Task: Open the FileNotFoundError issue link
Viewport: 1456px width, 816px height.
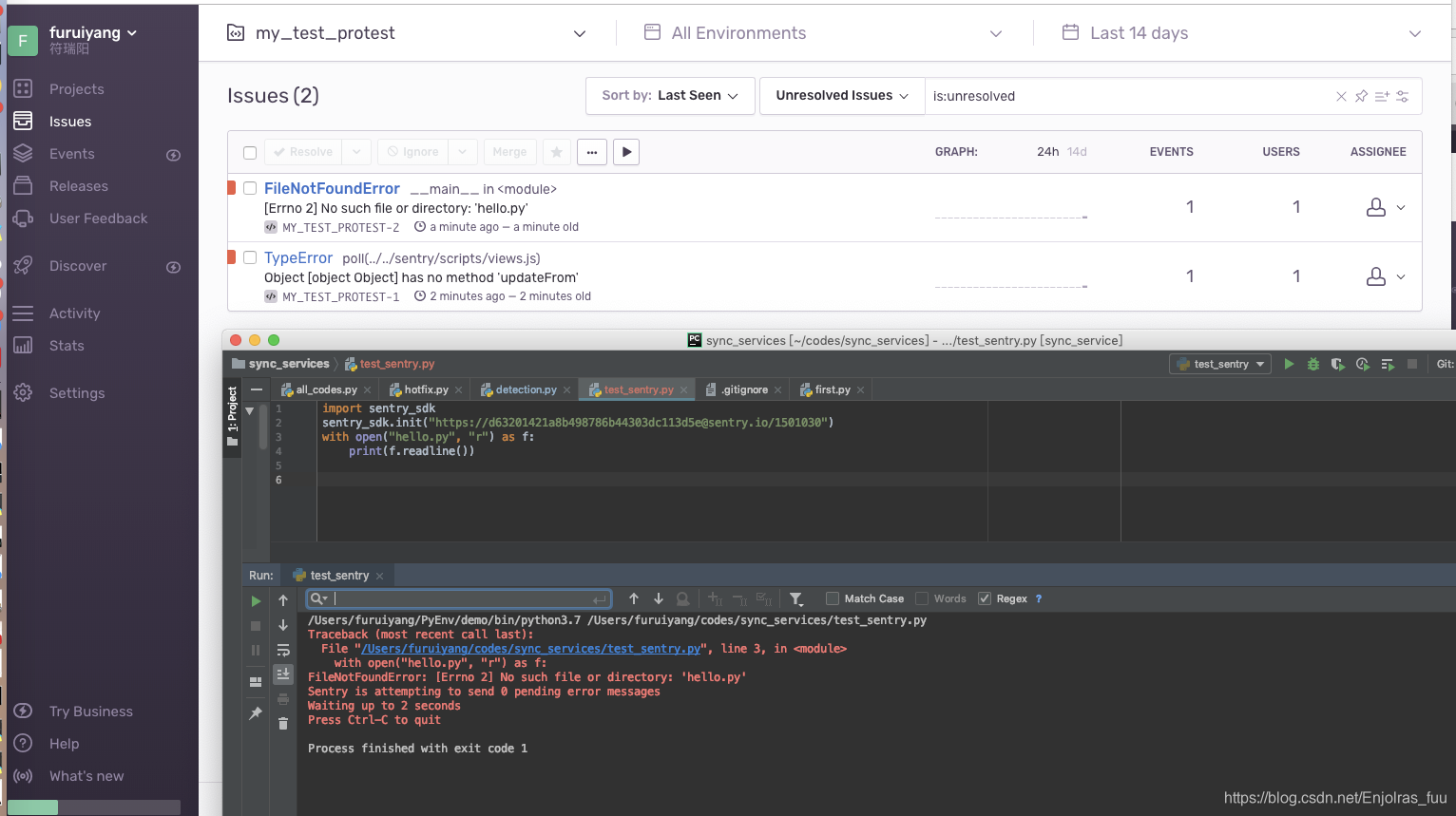Action: point(332,188)
